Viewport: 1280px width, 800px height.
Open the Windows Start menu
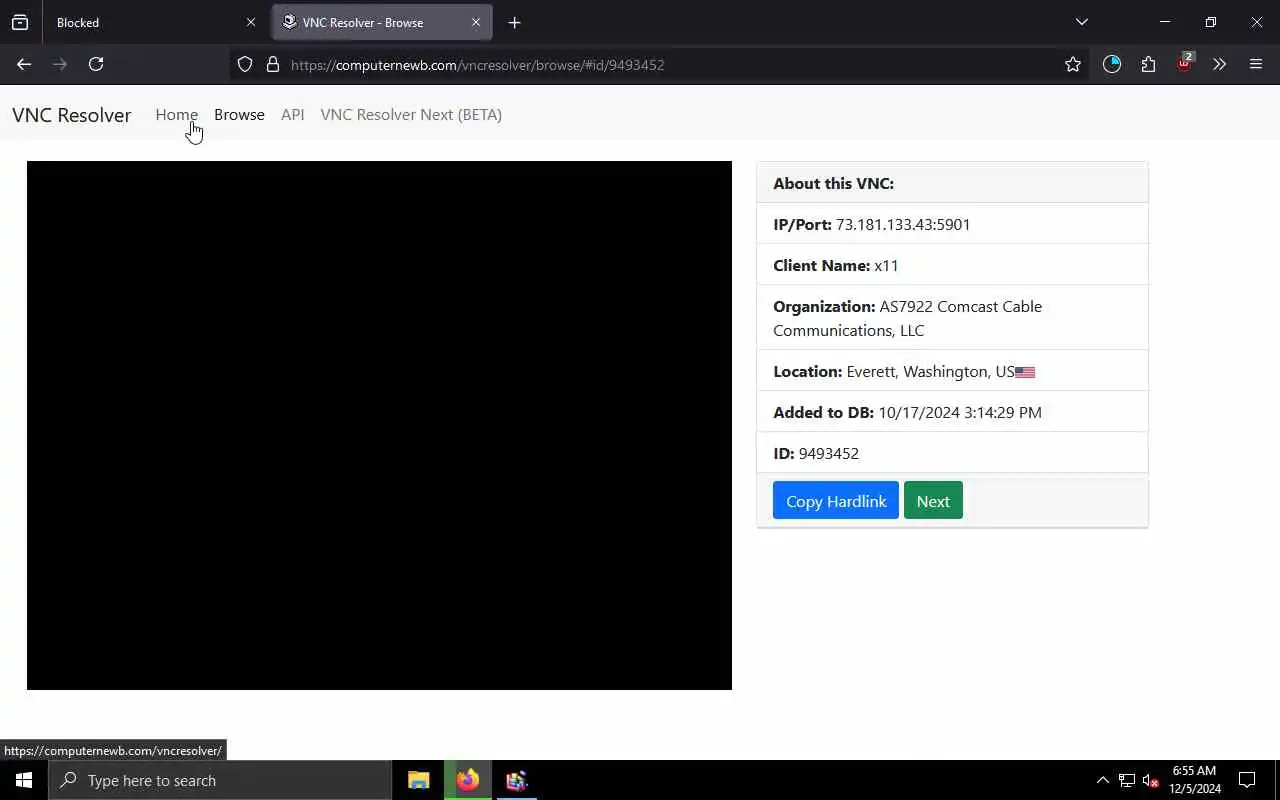(x=24, y=780)
